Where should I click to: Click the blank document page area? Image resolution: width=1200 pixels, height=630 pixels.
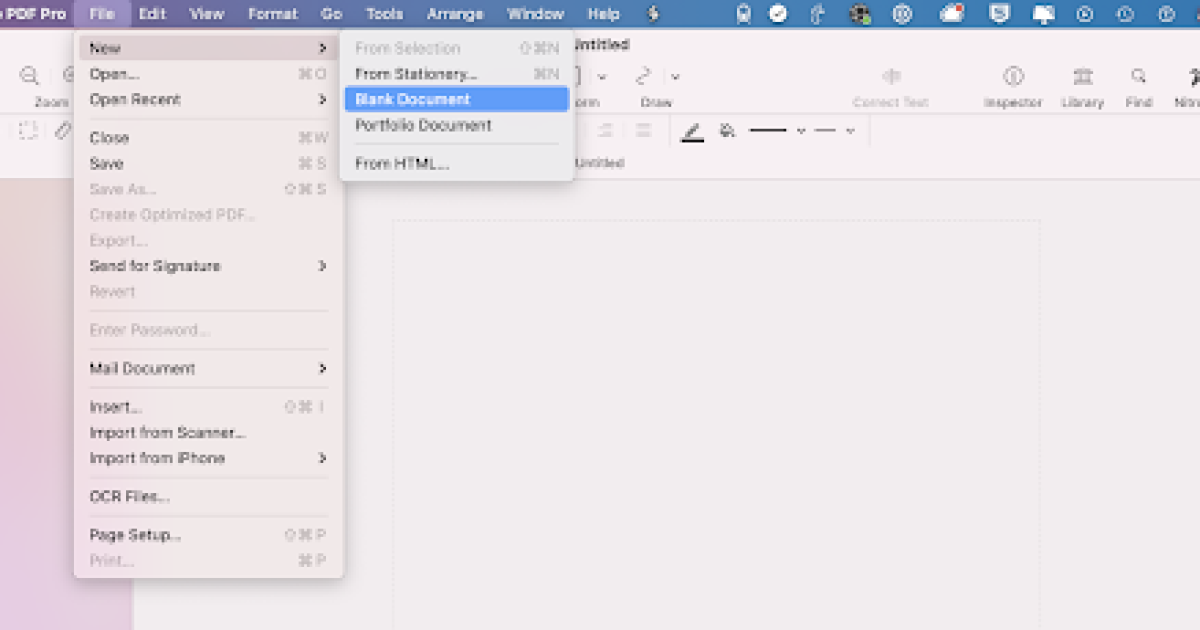coord(717,420)
